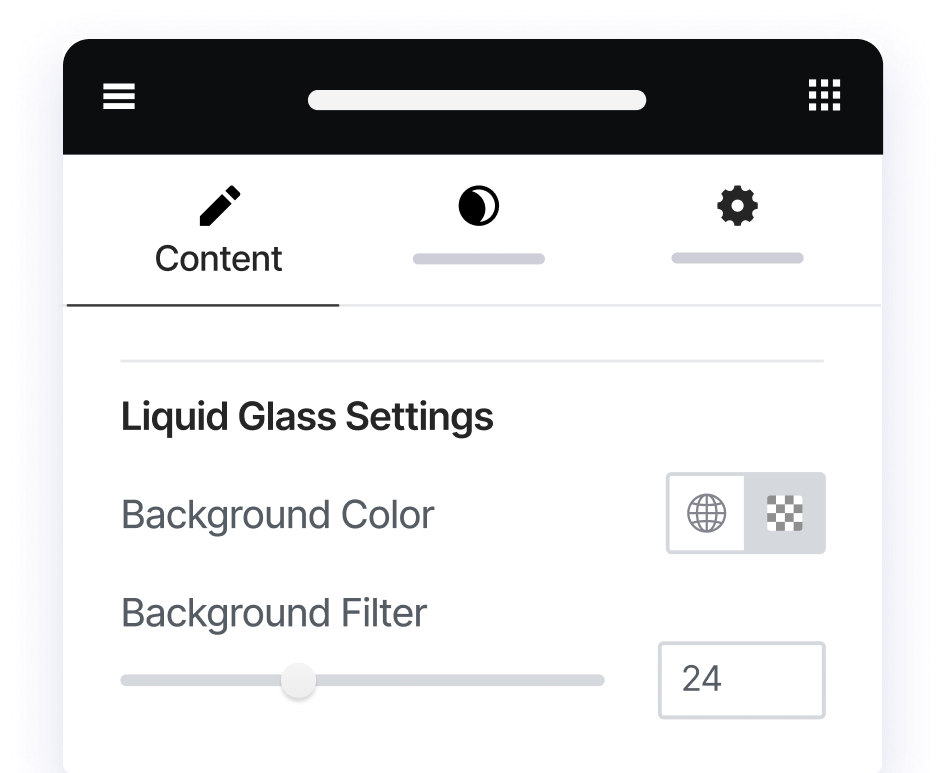Screen dimensions: 943x773
Task: Click the globe global color icon
Action: (706, 514)
